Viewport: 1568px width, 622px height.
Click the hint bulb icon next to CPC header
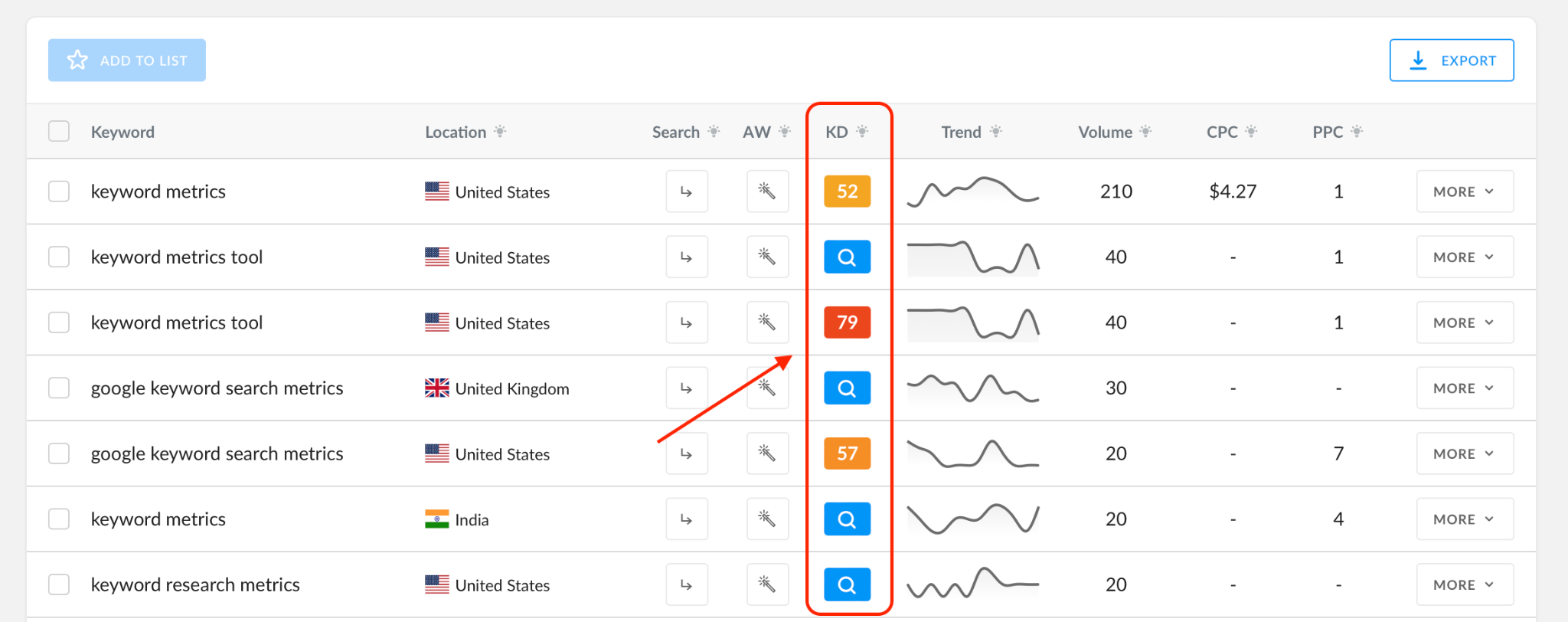click(x=1251, y=132)
